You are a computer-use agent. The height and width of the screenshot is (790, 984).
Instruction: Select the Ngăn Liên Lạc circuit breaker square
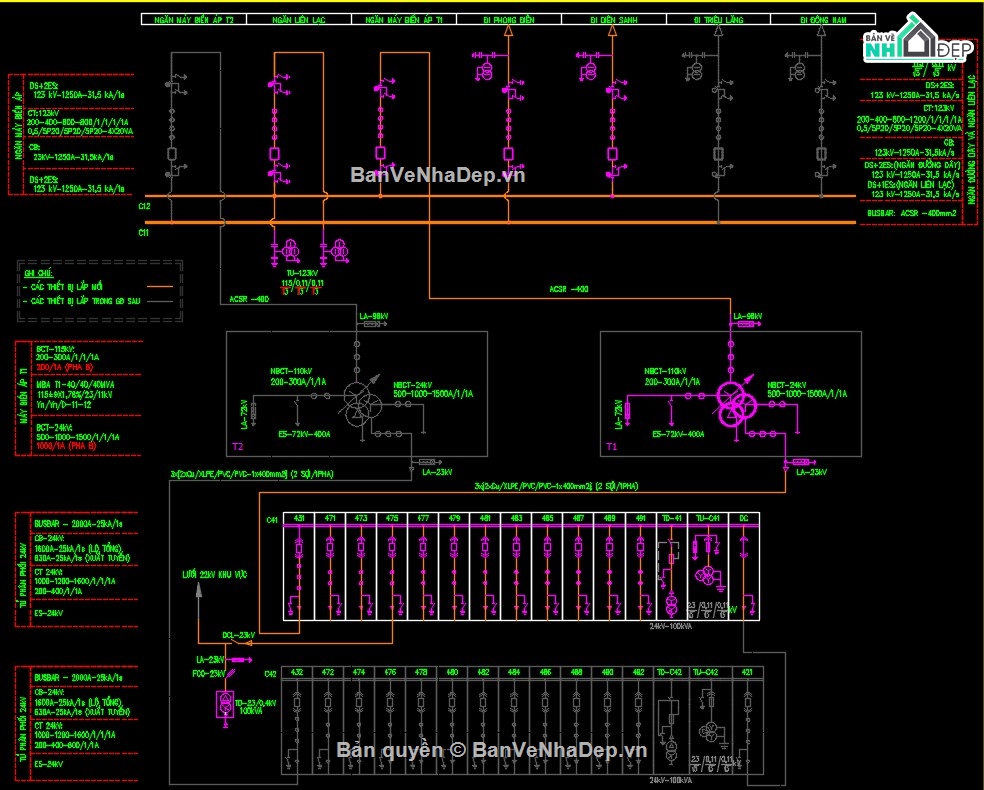point(274,153)
